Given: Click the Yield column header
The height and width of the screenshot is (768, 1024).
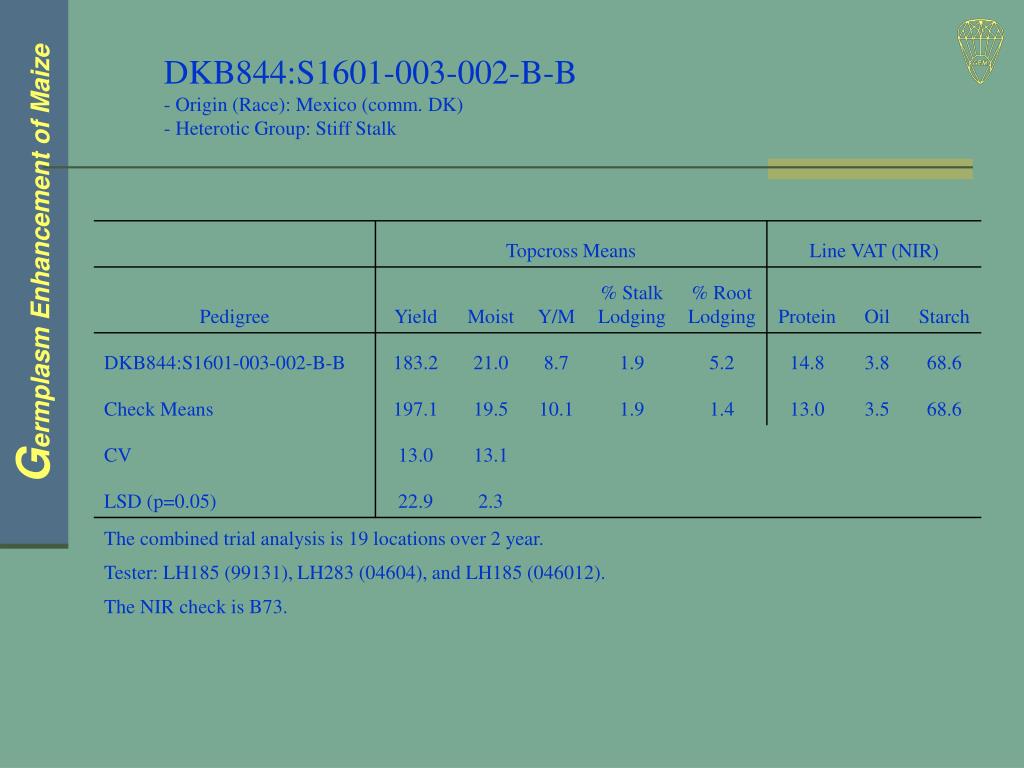Looking at the screenshot, I should (x=415, y=317).
